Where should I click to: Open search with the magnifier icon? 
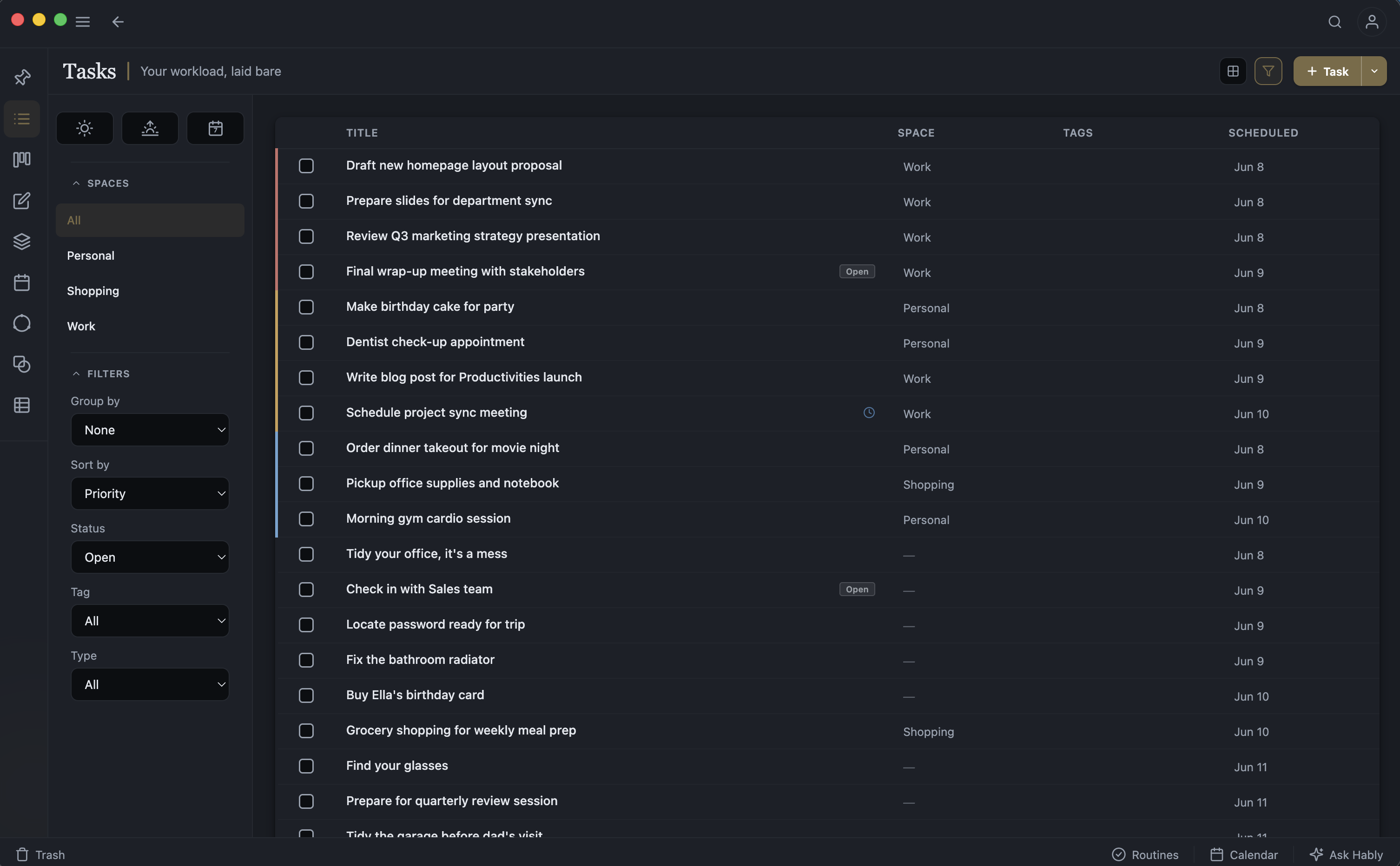pos(1335,22)
